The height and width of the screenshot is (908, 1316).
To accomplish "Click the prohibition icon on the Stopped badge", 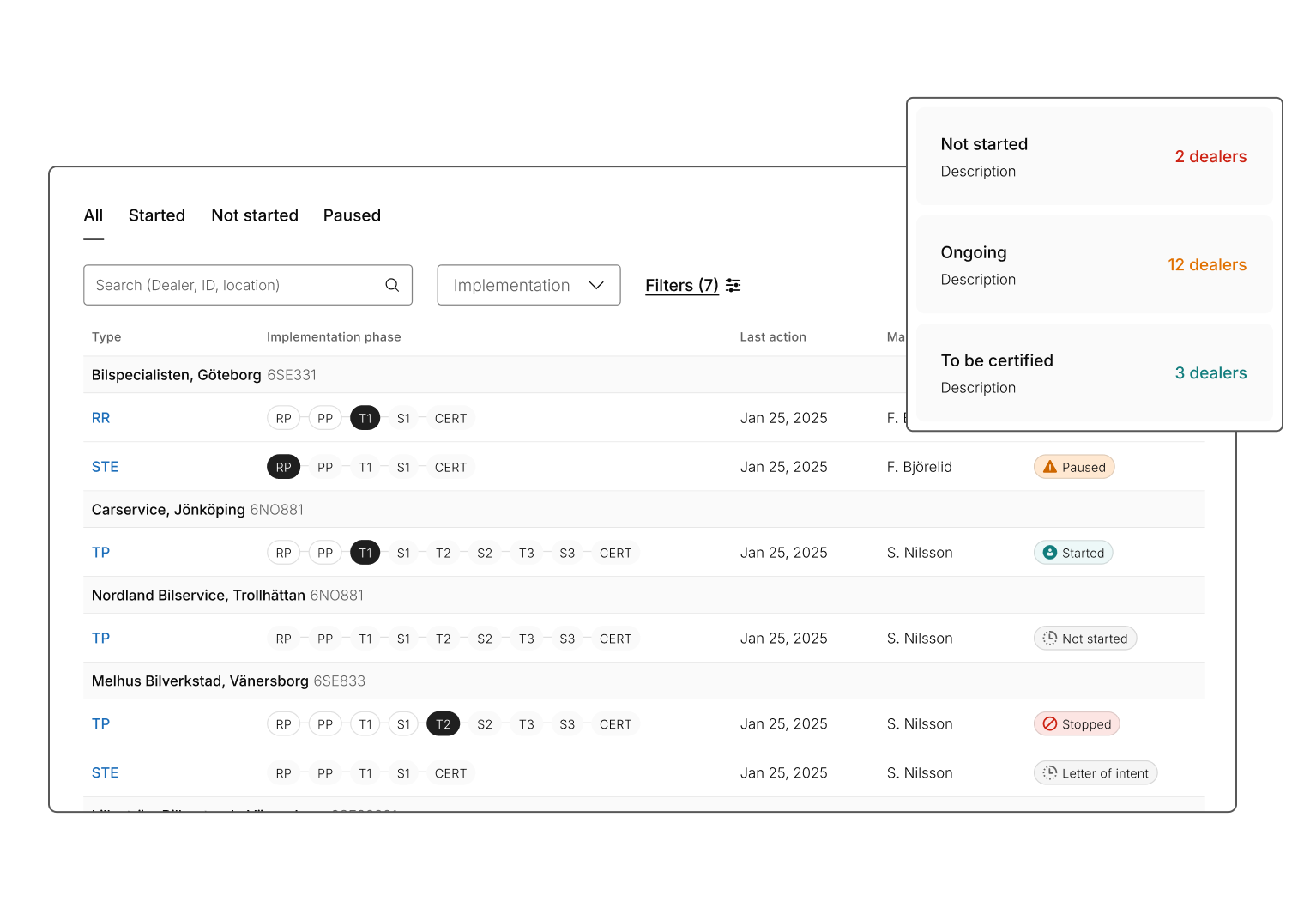I will 1050,723.
